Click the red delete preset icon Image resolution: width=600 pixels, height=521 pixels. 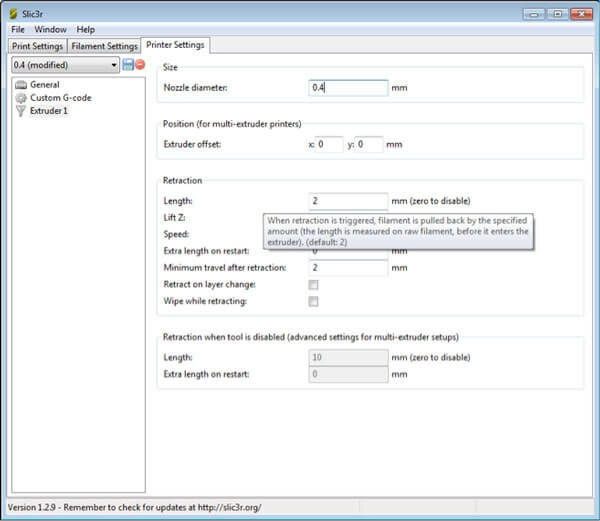tap(140, 65)
